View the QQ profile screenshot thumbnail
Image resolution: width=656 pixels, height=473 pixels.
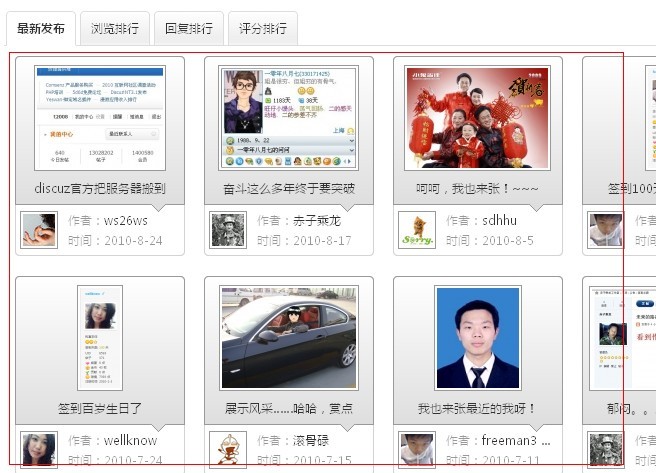click(x=289, y=118)
